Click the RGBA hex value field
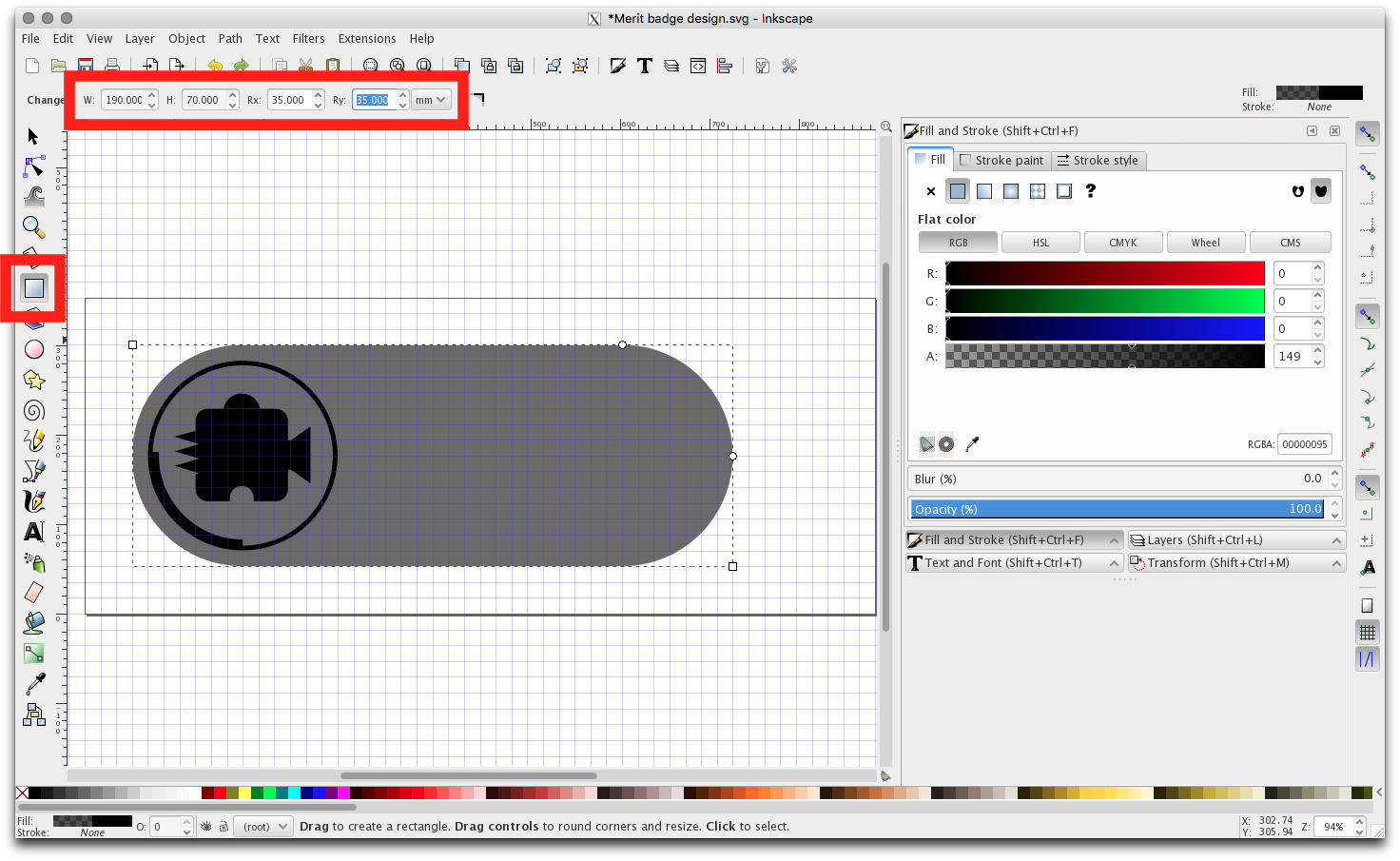Screen dimensions: 1400x861 coord(1304,444)
